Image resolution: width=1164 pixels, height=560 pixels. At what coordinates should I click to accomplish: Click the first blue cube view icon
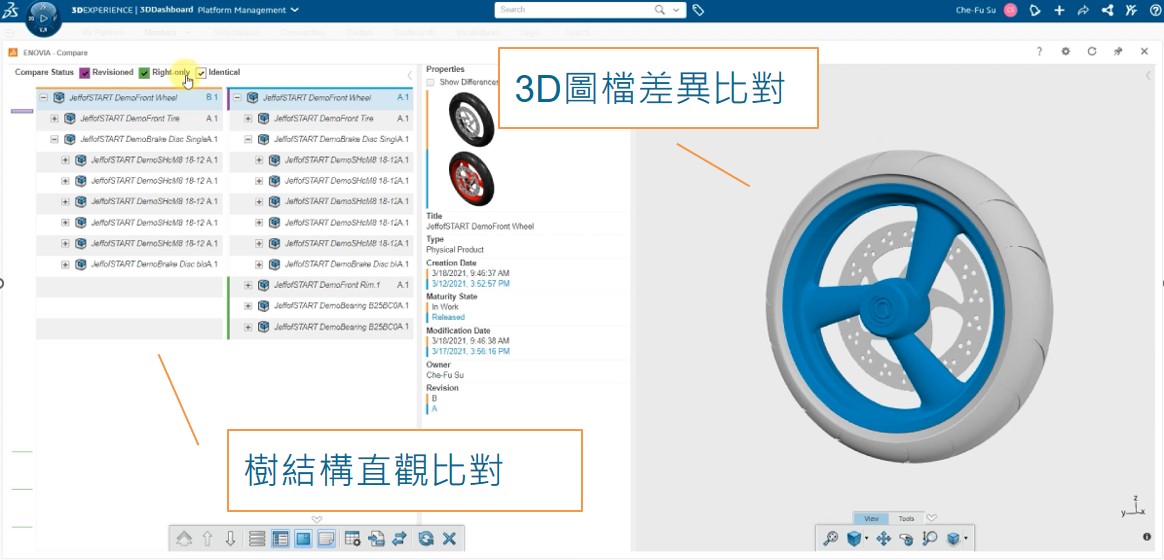pos(854,538)
